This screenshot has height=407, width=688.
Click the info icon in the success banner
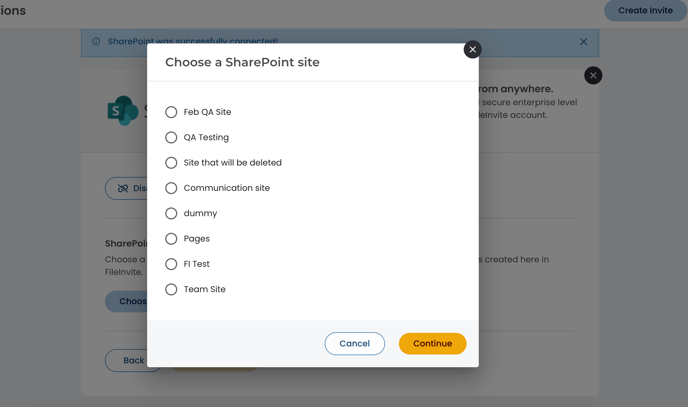96,41
